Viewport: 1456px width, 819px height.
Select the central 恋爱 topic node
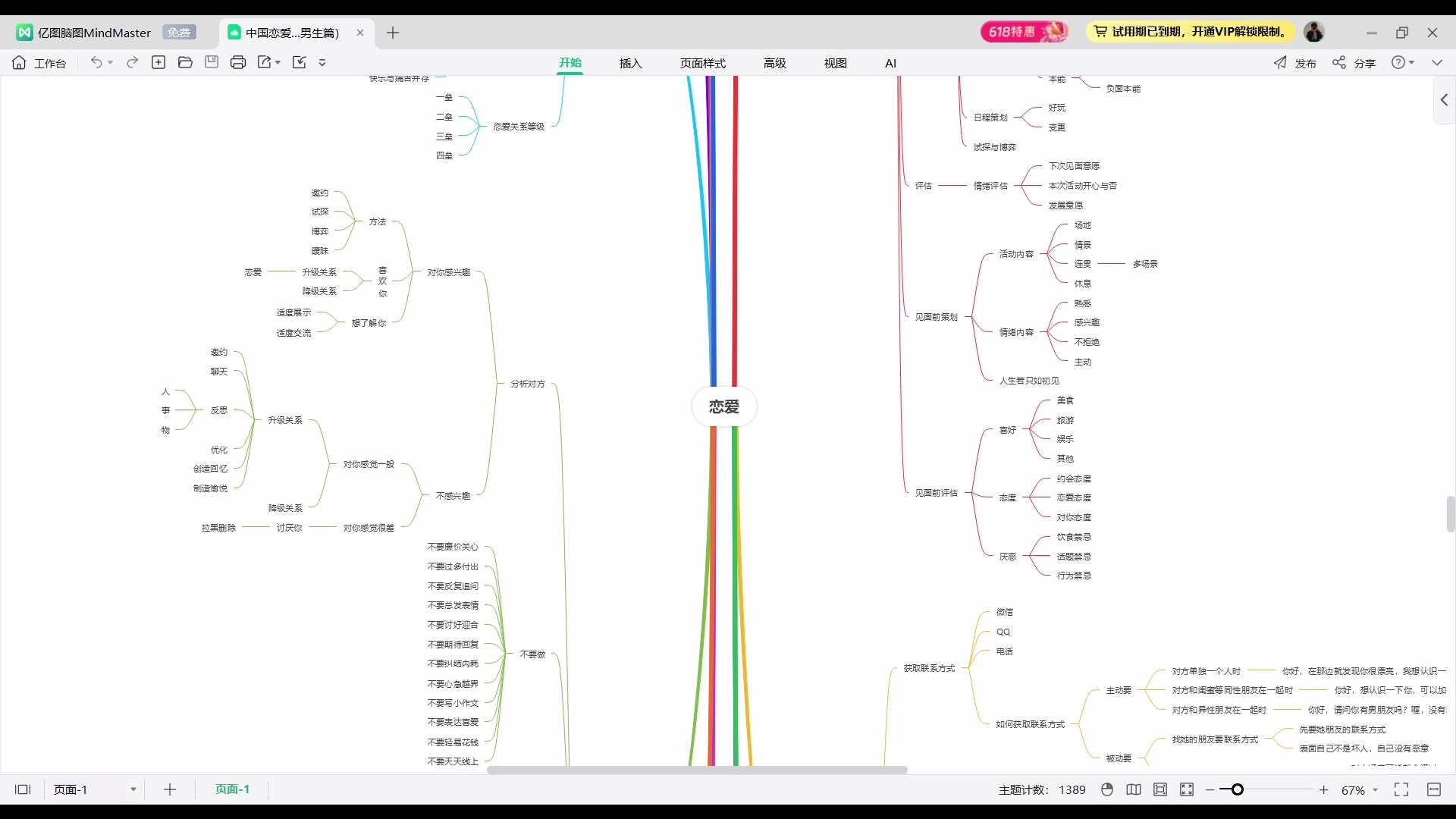coord(723,407)
